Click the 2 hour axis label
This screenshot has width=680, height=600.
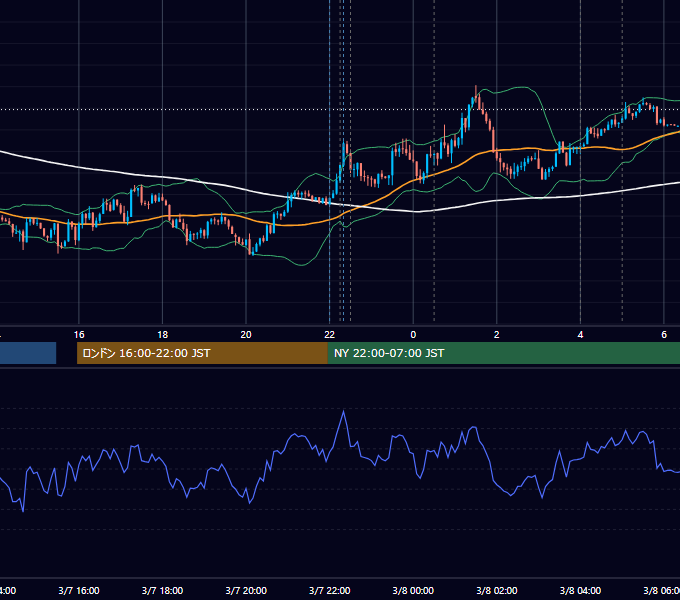(497, 335)
